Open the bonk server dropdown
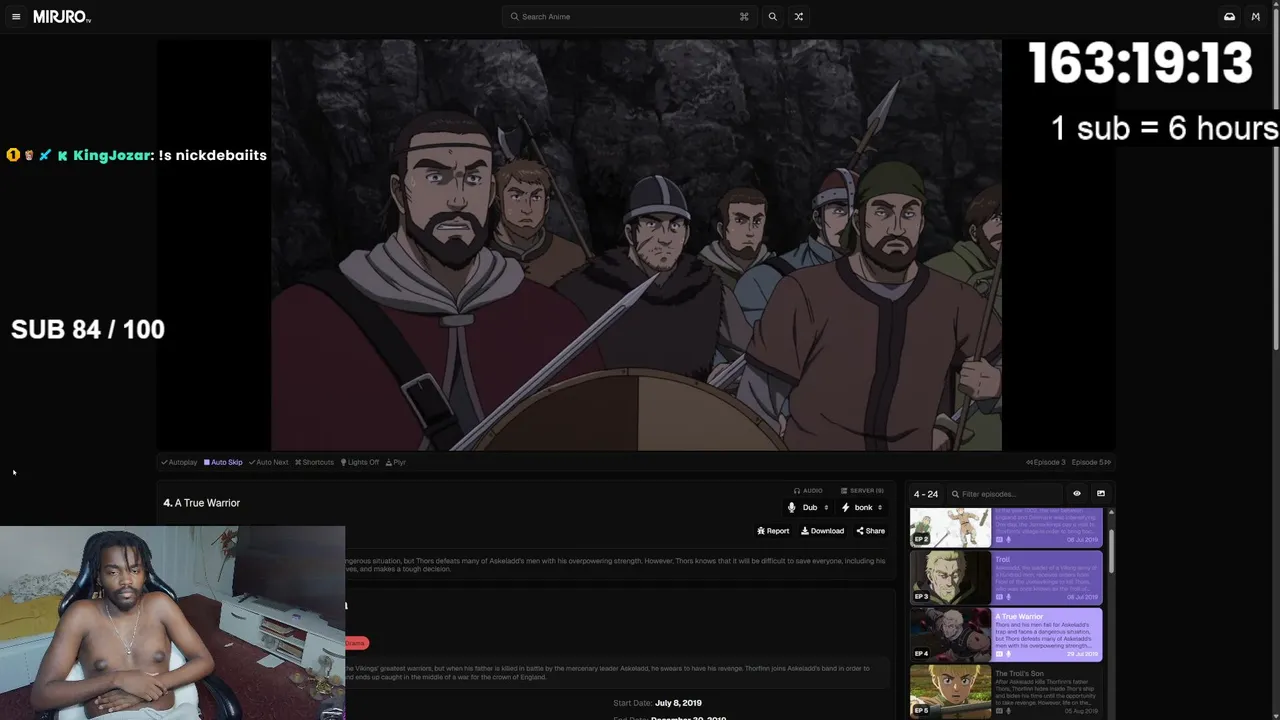This screenshot has height=720, width=1280. pos(862,508)
